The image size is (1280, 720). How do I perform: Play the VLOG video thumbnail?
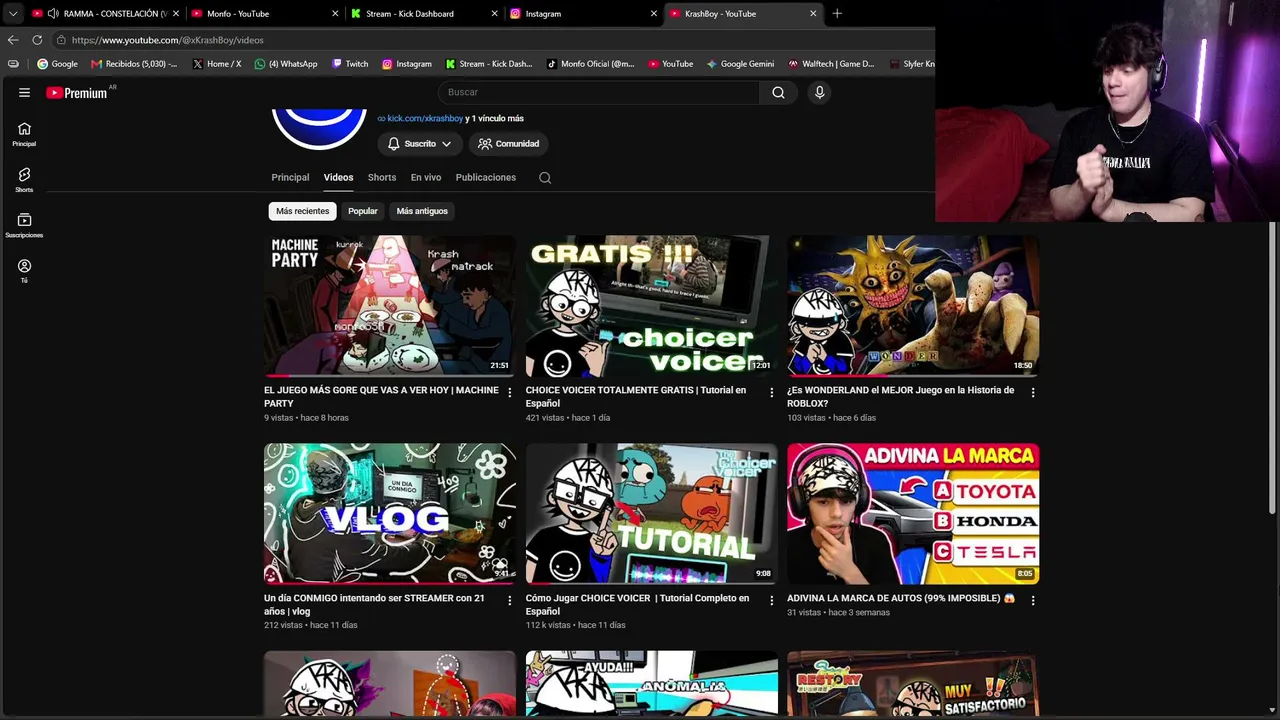click(390, 514)
